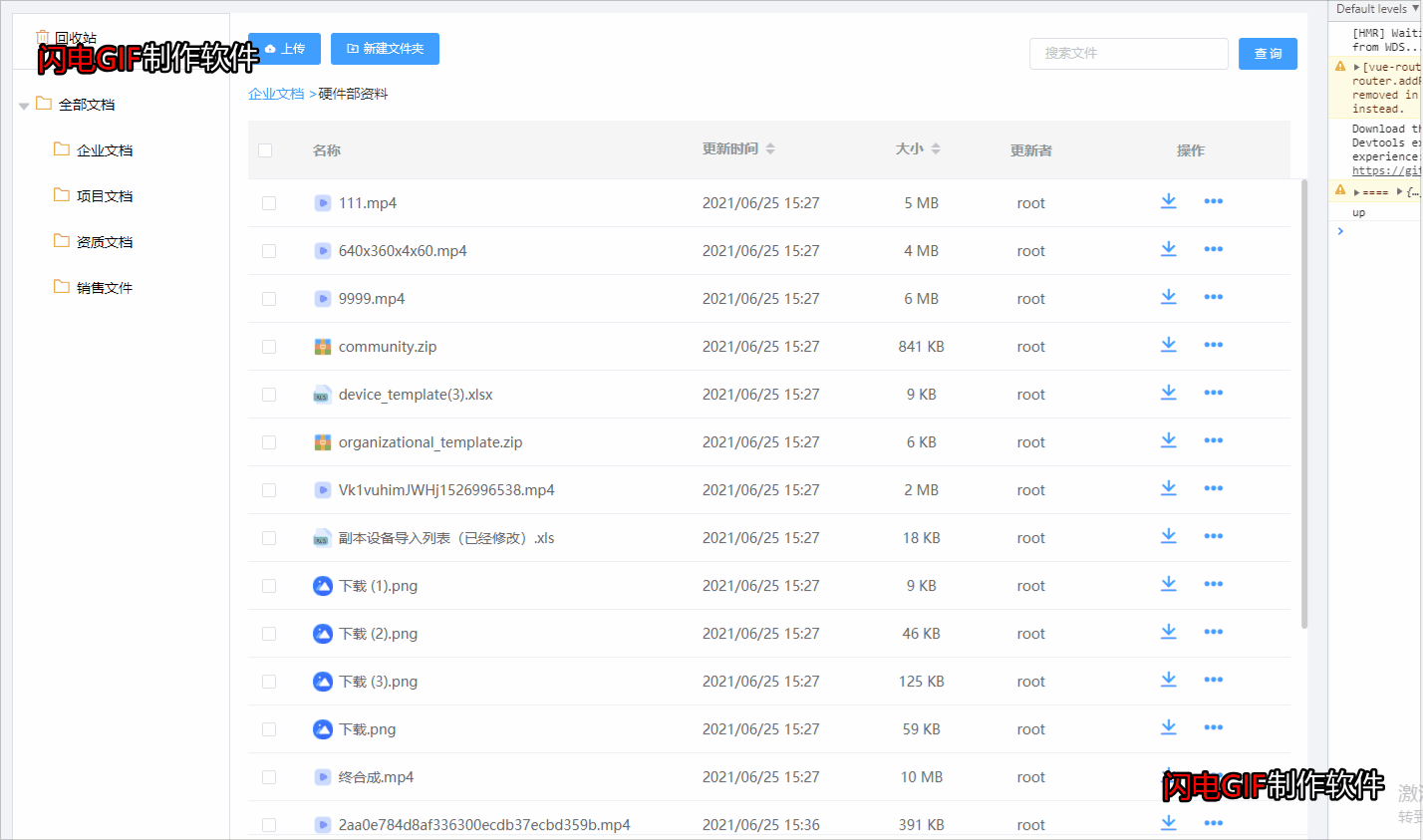Download community.zip

coord(1169,345)
